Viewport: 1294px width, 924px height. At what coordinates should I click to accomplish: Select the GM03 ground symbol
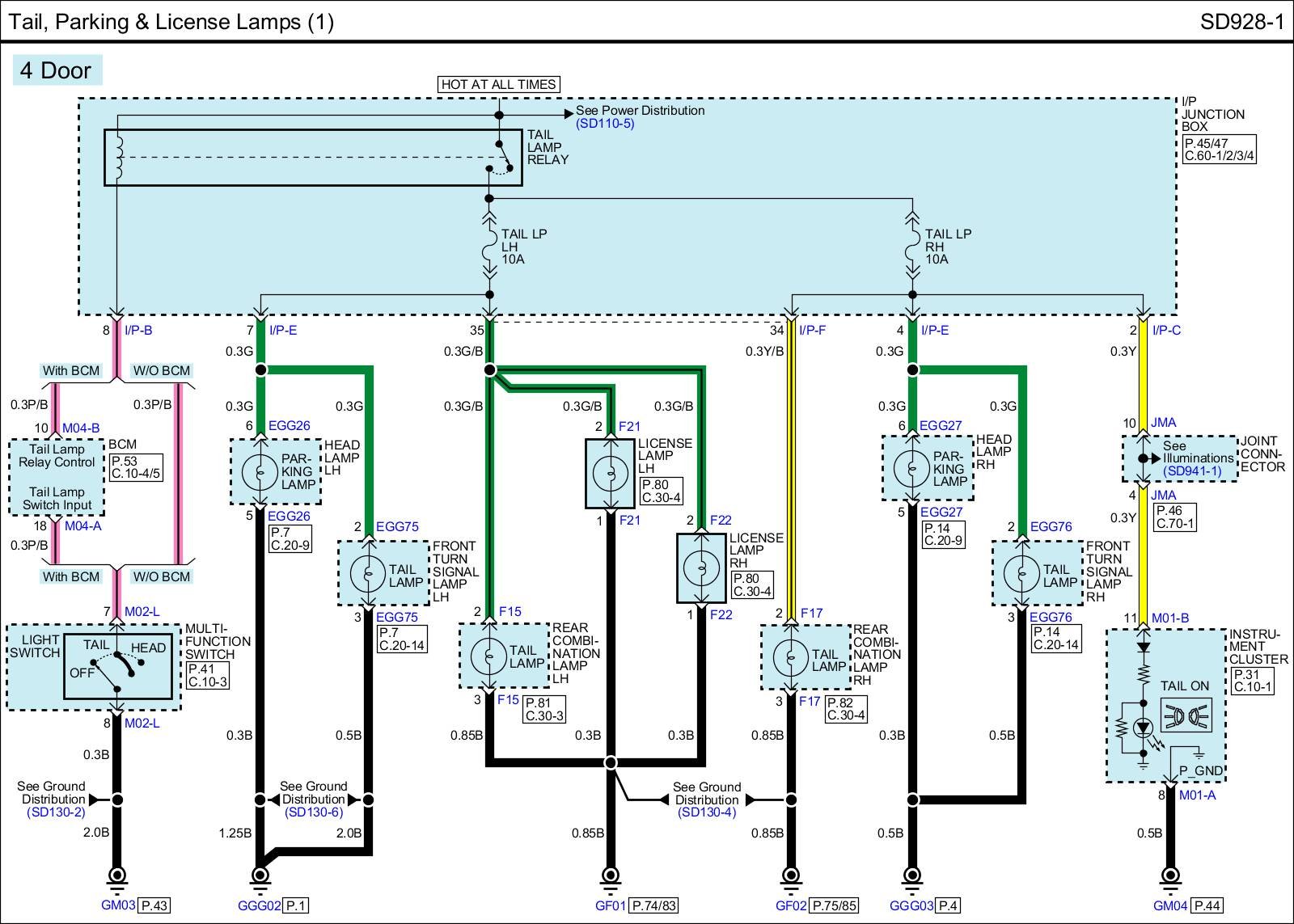pos(117,875)
